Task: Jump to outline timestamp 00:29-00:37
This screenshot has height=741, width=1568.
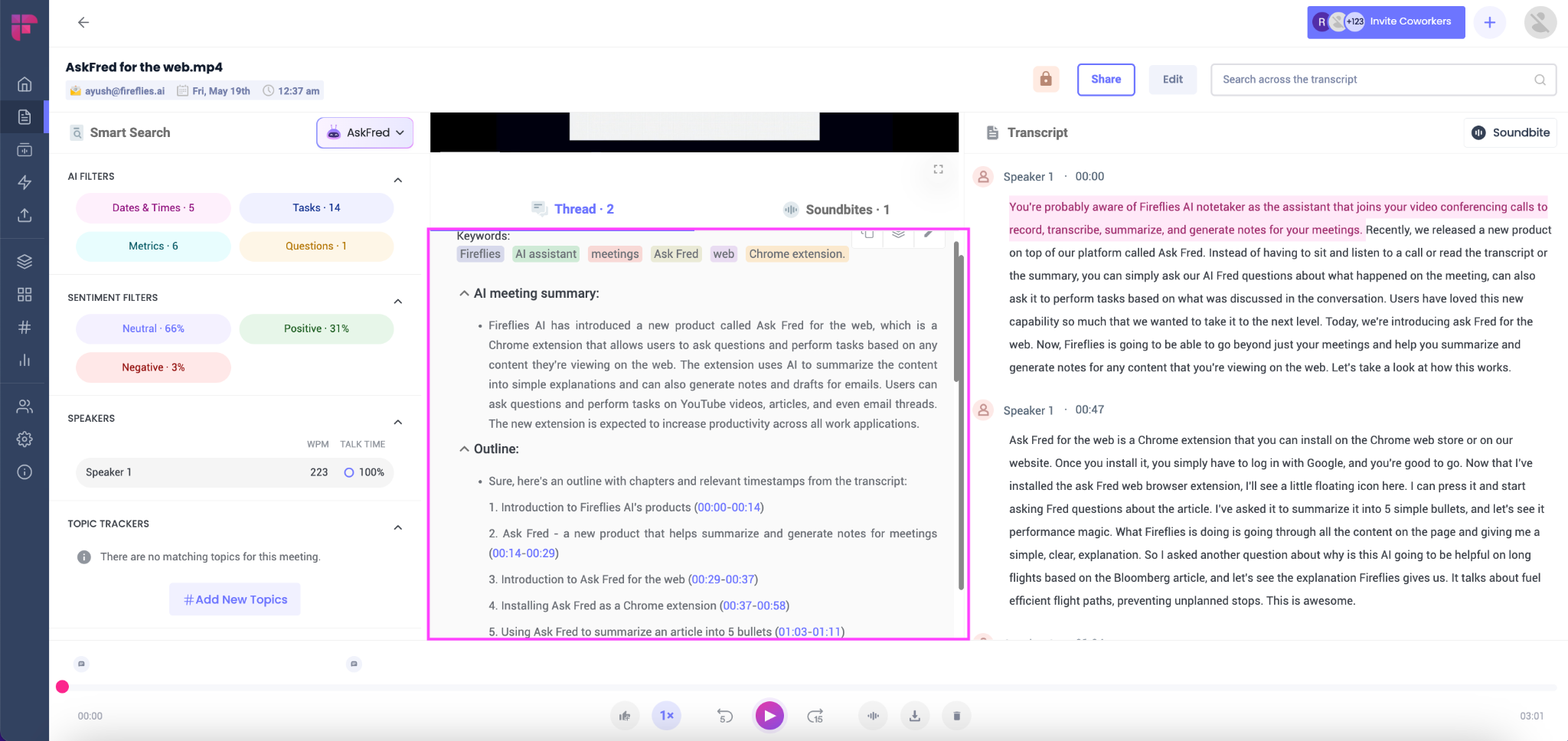Action: coord(722,579)
